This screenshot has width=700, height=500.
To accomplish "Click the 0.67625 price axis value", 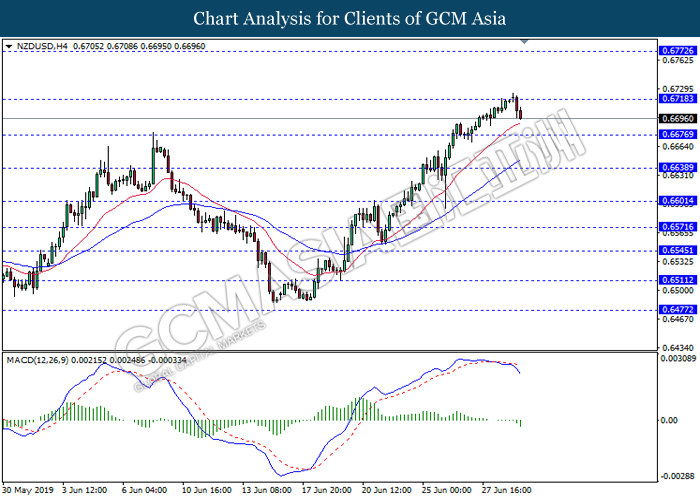I will tap(678, 60).
